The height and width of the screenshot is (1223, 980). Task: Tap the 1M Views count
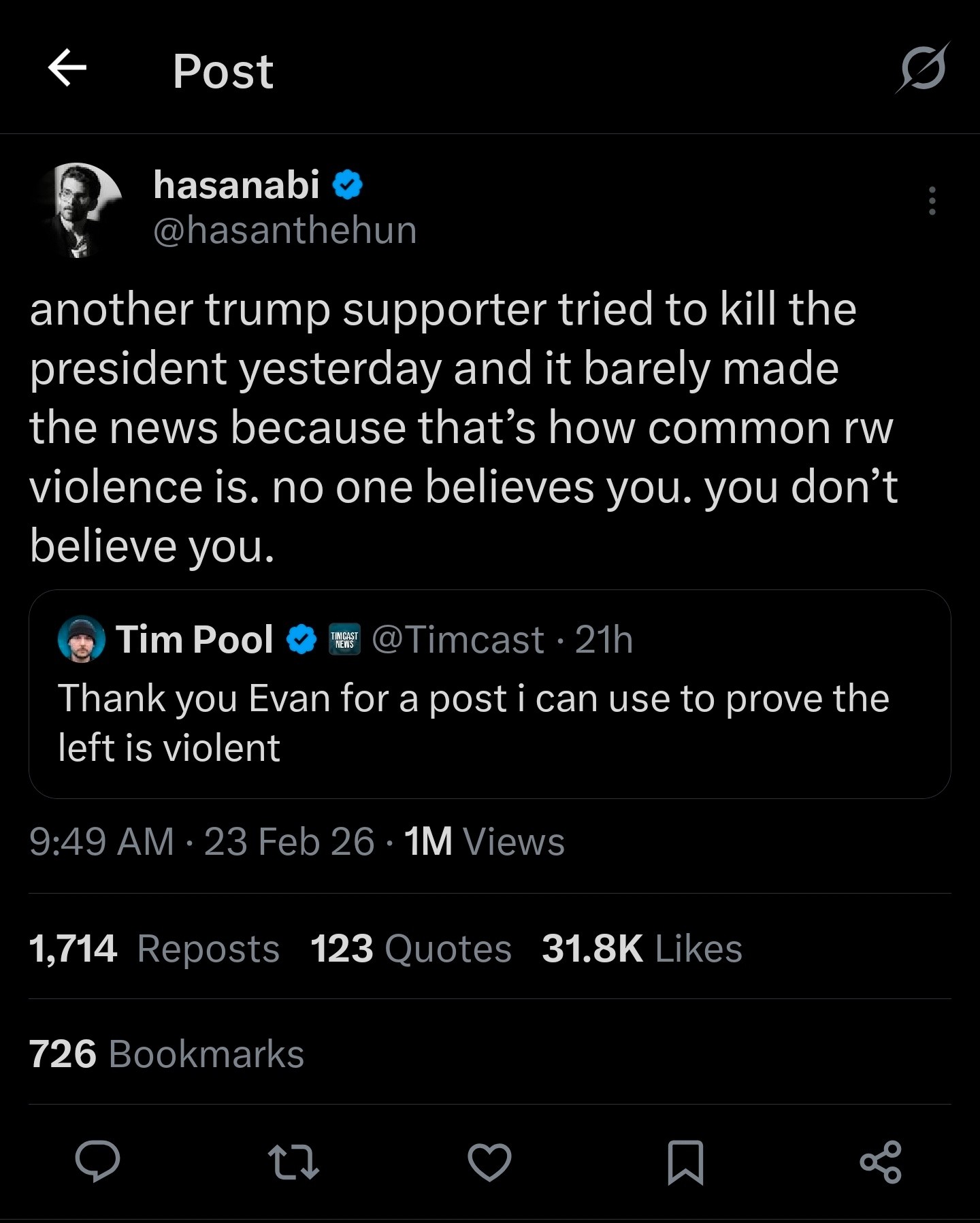click(484, 842)
